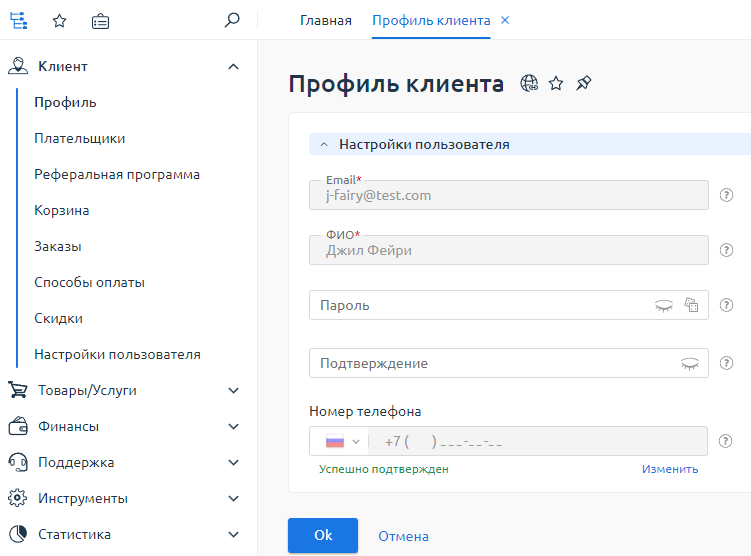The height and width of the screenshot is (556, 751).
Task: Close the Профиль клиента tab
Action: (505, 20)
